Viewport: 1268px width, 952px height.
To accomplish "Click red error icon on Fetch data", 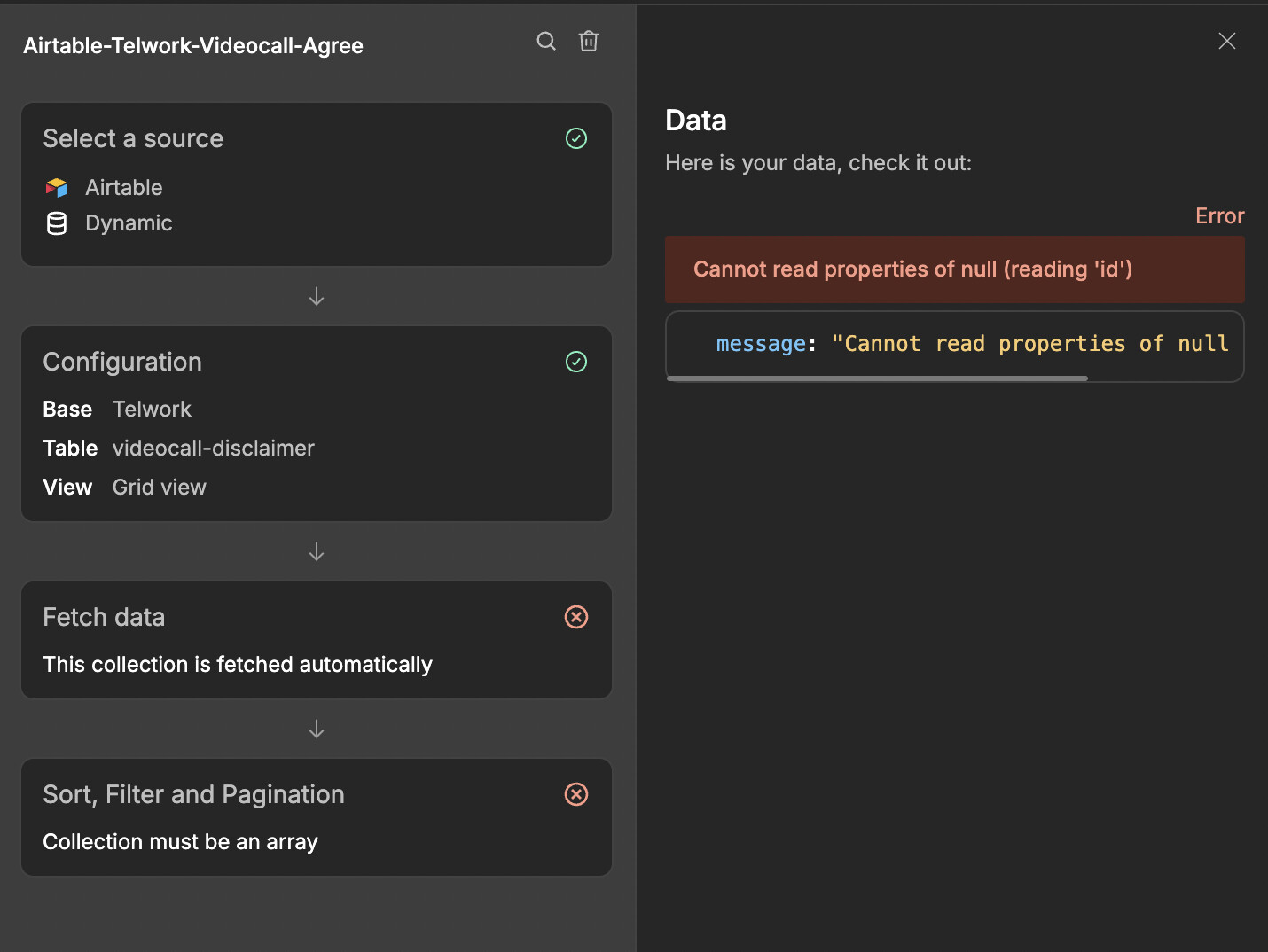I will click(576, 617).
